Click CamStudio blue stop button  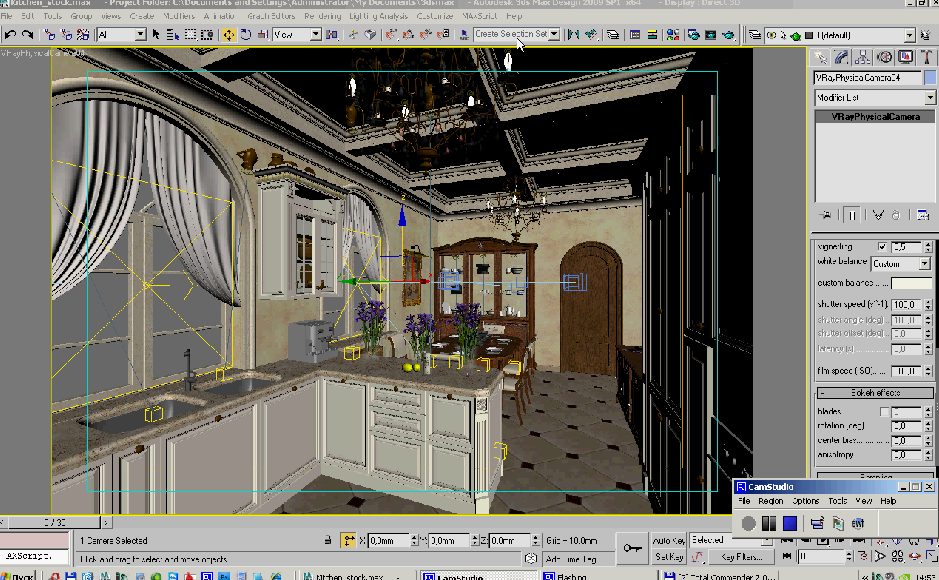click(x=790, y=524)
